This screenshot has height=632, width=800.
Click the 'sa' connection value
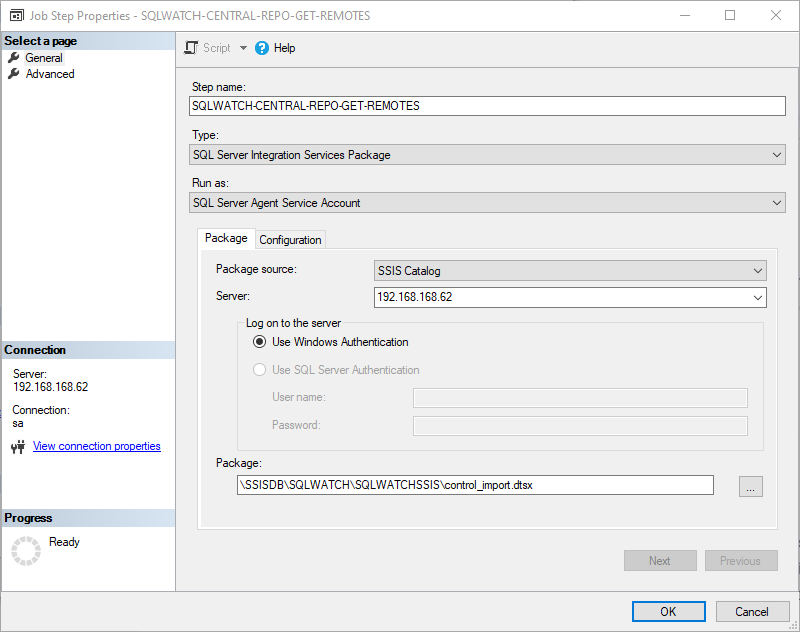[x=18, y=423]
